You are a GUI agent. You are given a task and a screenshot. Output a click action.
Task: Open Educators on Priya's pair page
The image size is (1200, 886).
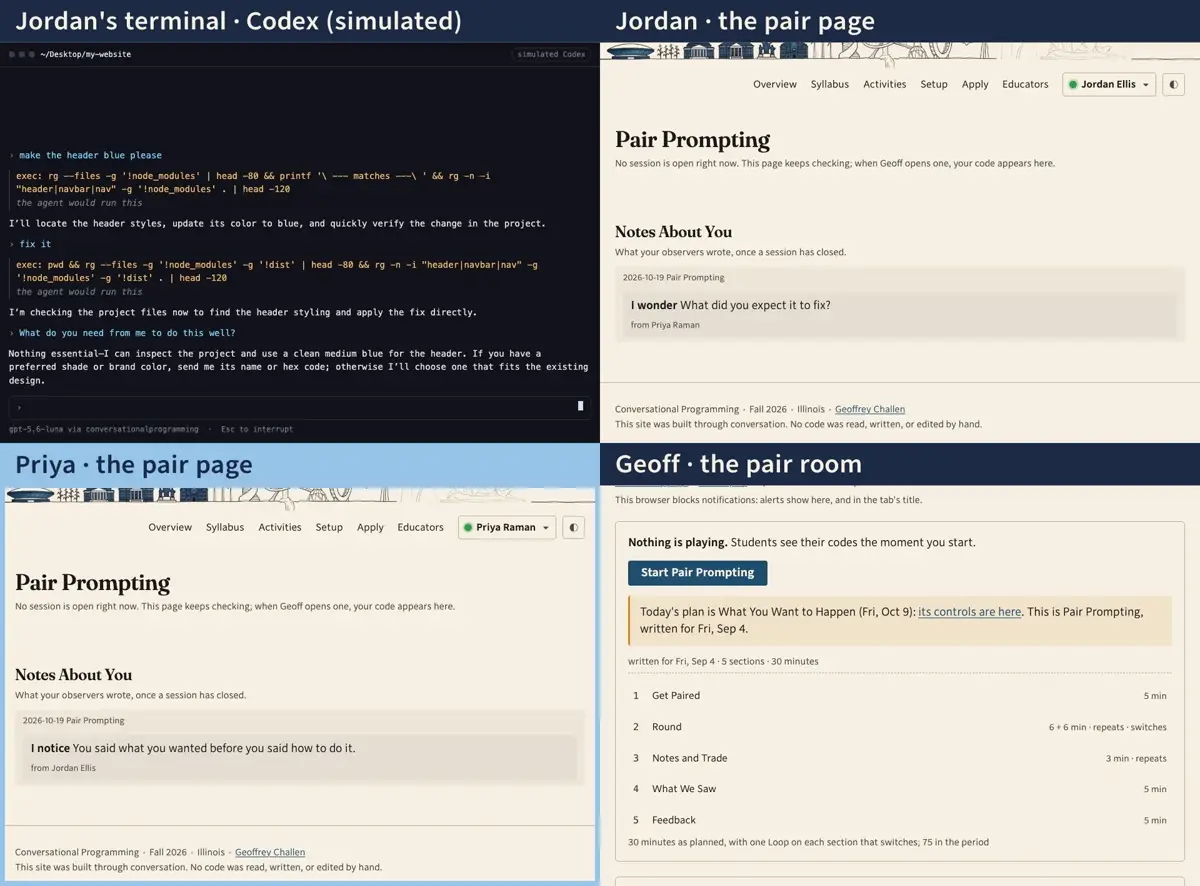point(420,527)
